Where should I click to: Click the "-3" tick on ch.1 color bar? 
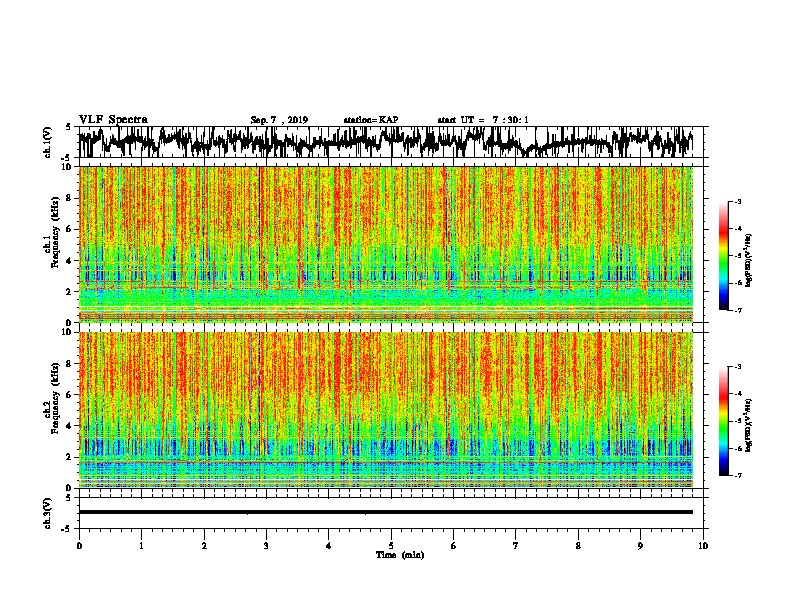737,202
